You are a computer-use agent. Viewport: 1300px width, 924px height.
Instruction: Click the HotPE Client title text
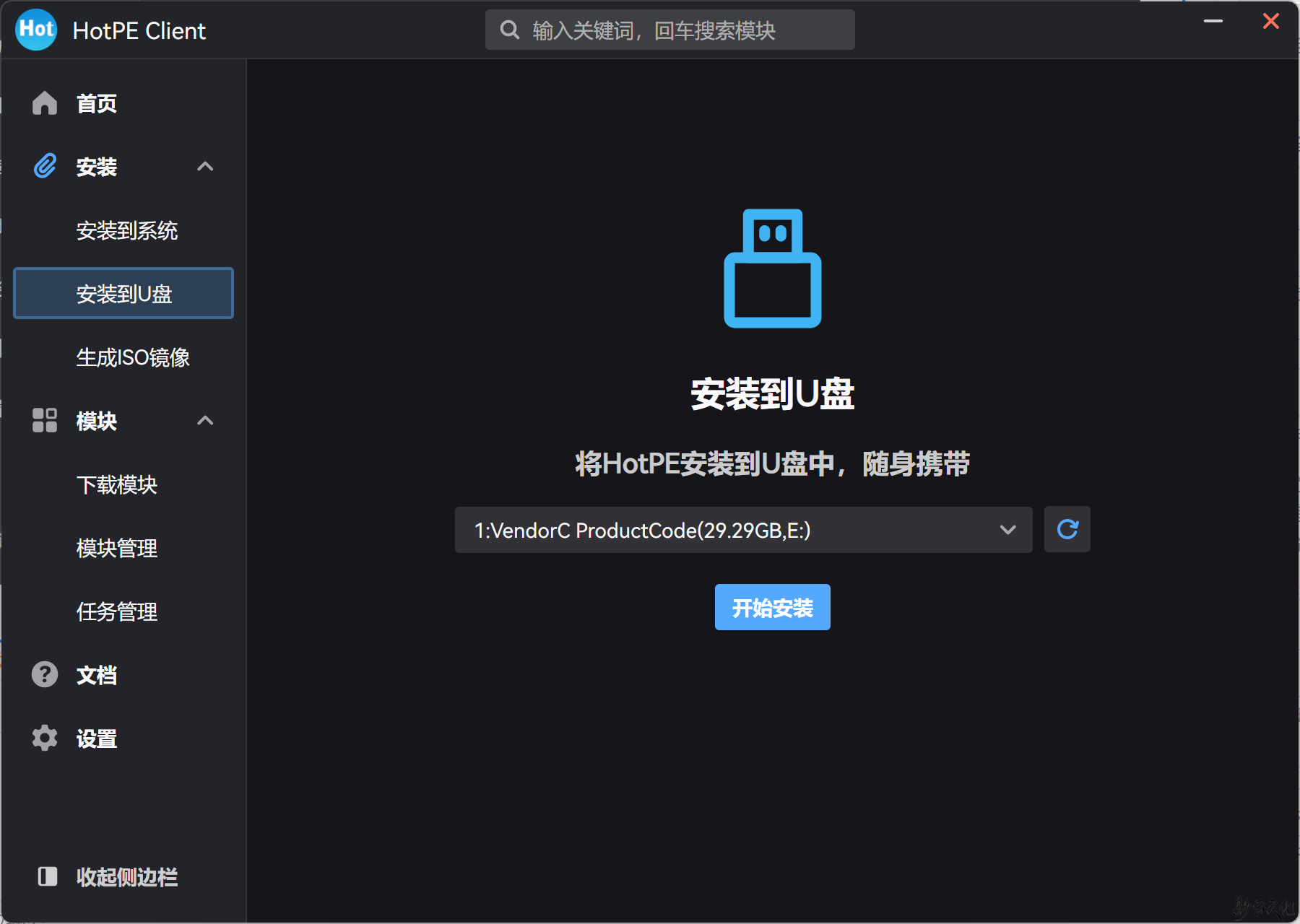(x=139, y=31)
